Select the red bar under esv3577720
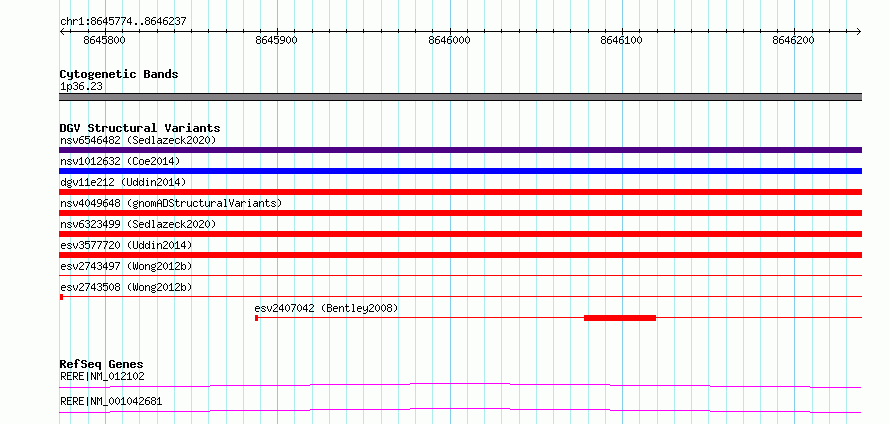 tap(460, 255)
